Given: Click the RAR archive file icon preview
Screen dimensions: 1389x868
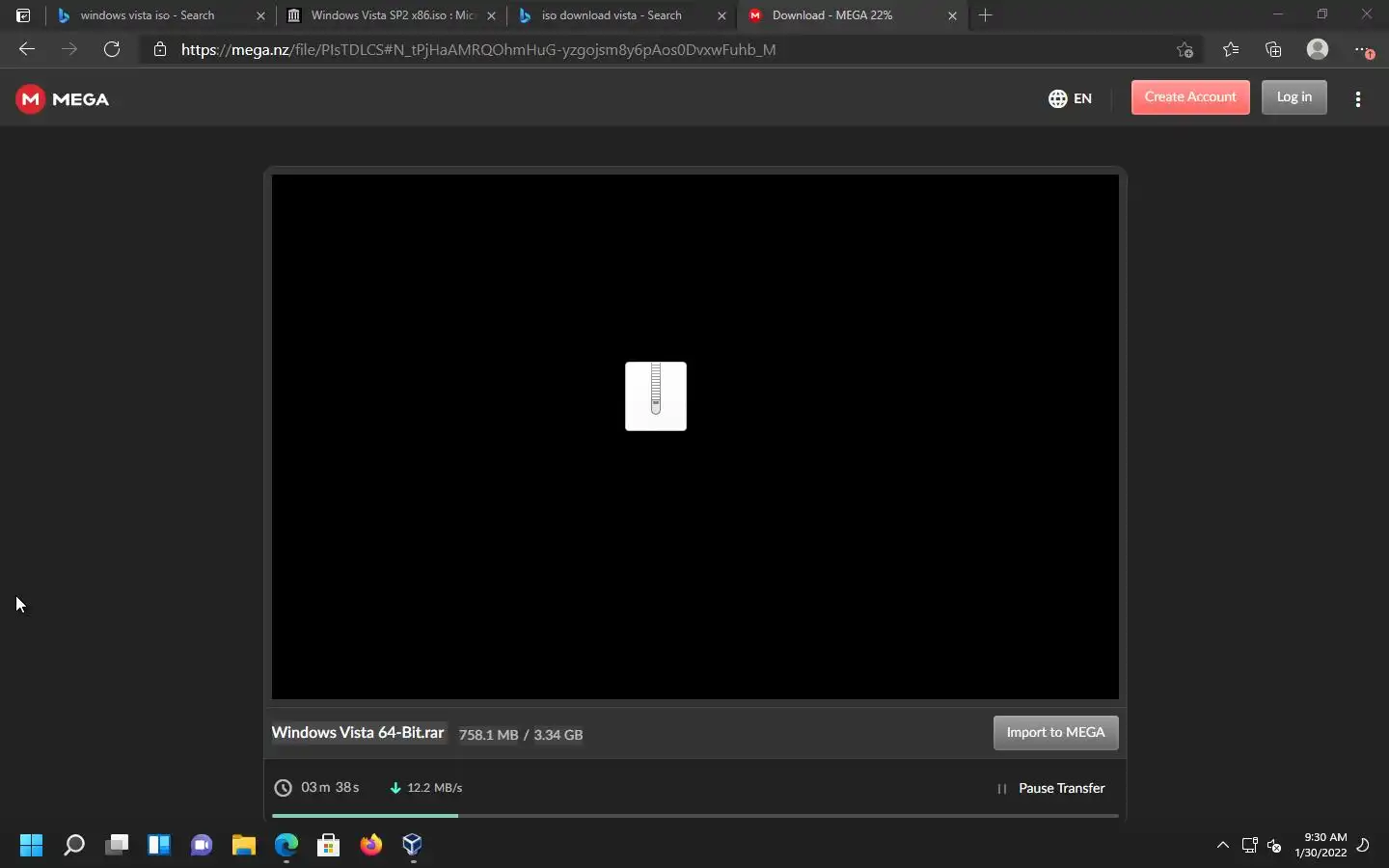Looking at the screenshot, I should [656, 396].
